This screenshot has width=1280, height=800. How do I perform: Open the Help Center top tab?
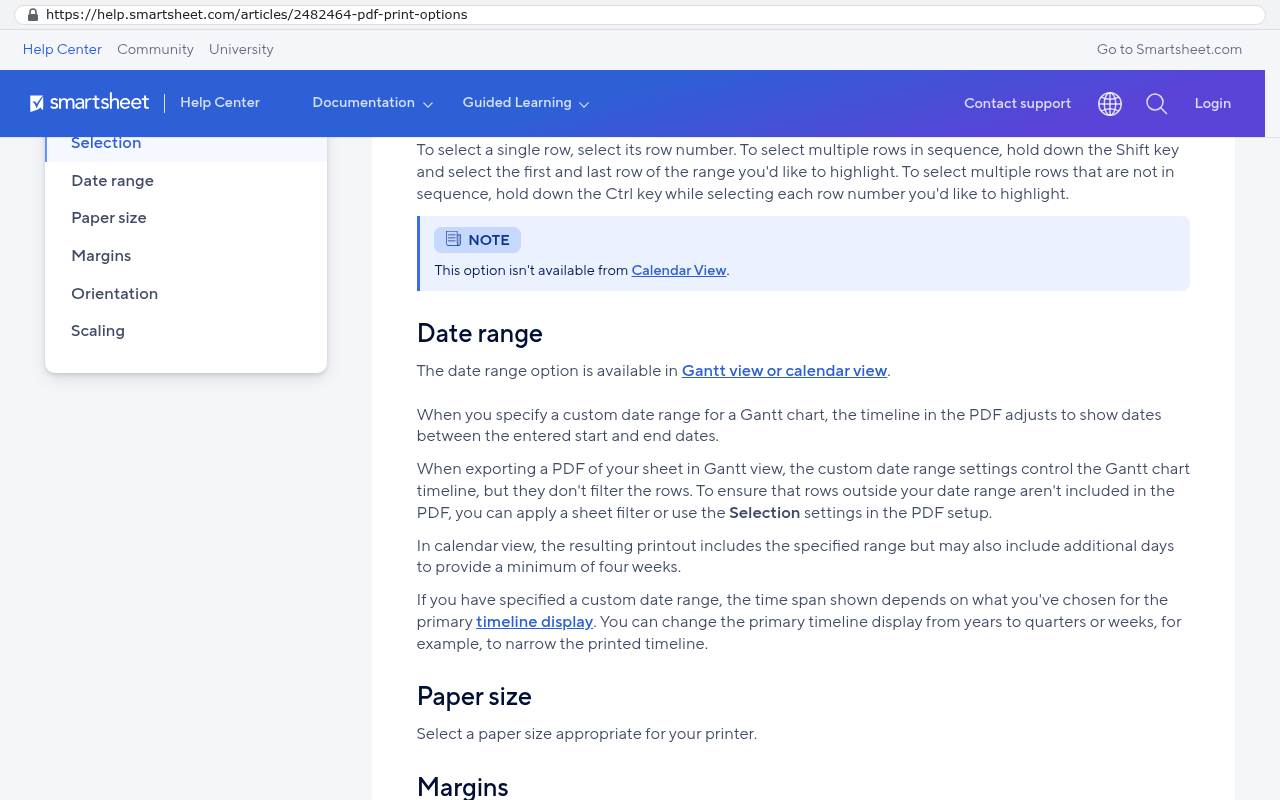click(62, 49)
